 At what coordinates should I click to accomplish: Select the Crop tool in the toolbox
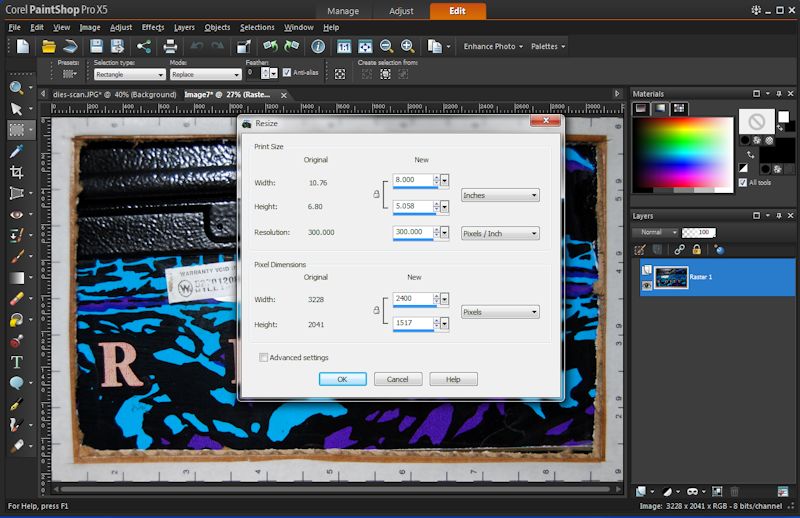pyautogui.click(x=16, y=172)
